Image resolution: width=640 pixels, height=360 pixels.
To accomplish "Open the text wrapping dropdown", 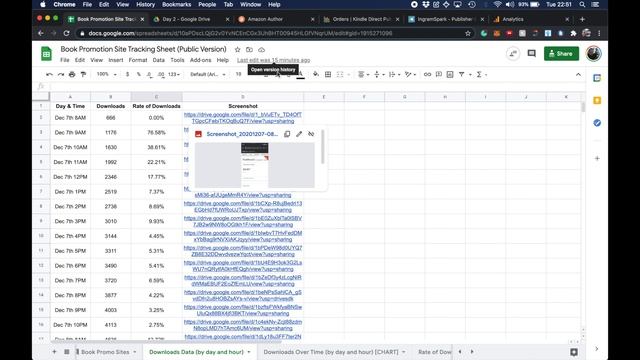I will (394, 75).
